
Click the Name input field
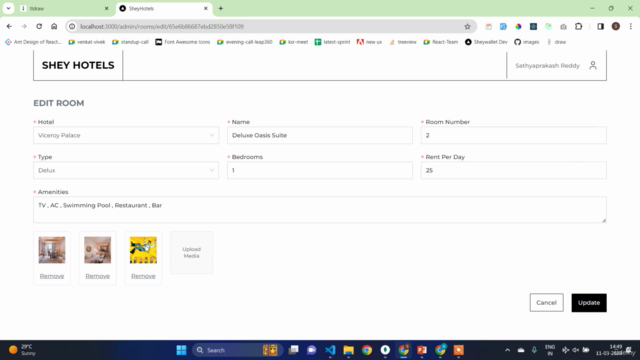[320, 135]
